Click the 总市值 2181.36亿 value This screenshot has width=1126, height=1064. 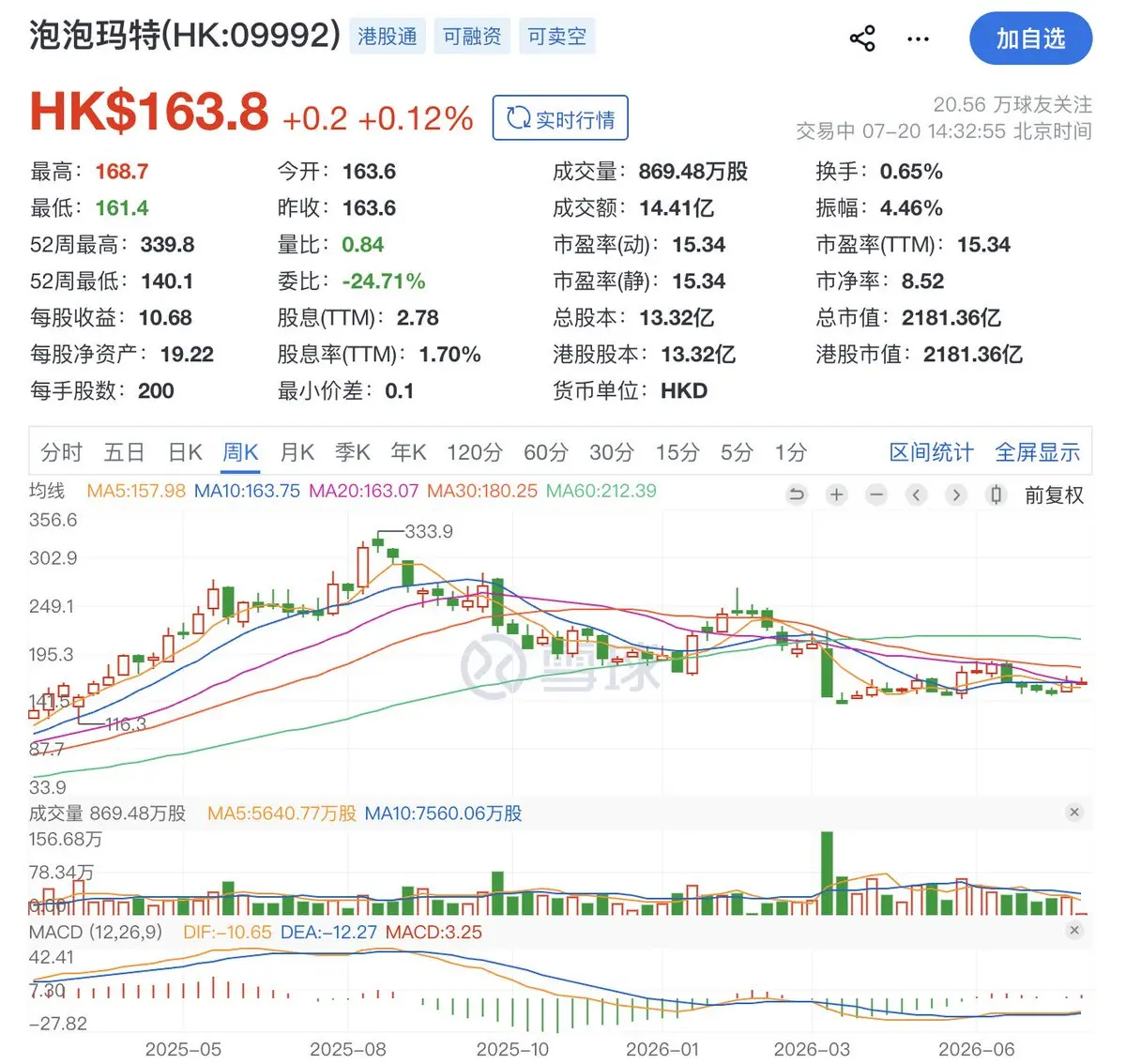[951, 318]
